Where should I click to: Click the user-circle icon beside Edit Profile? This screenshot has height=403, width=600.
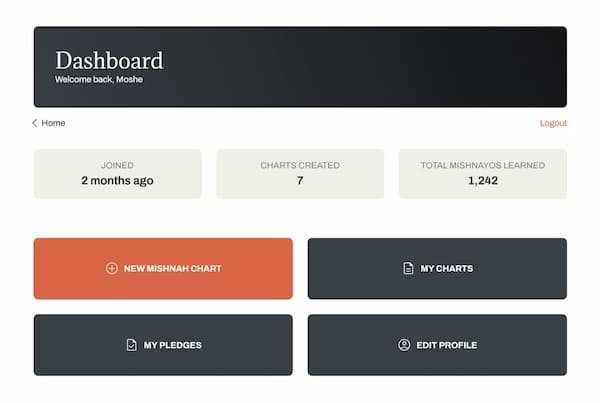pyautogui.click(x=404, y=345)
